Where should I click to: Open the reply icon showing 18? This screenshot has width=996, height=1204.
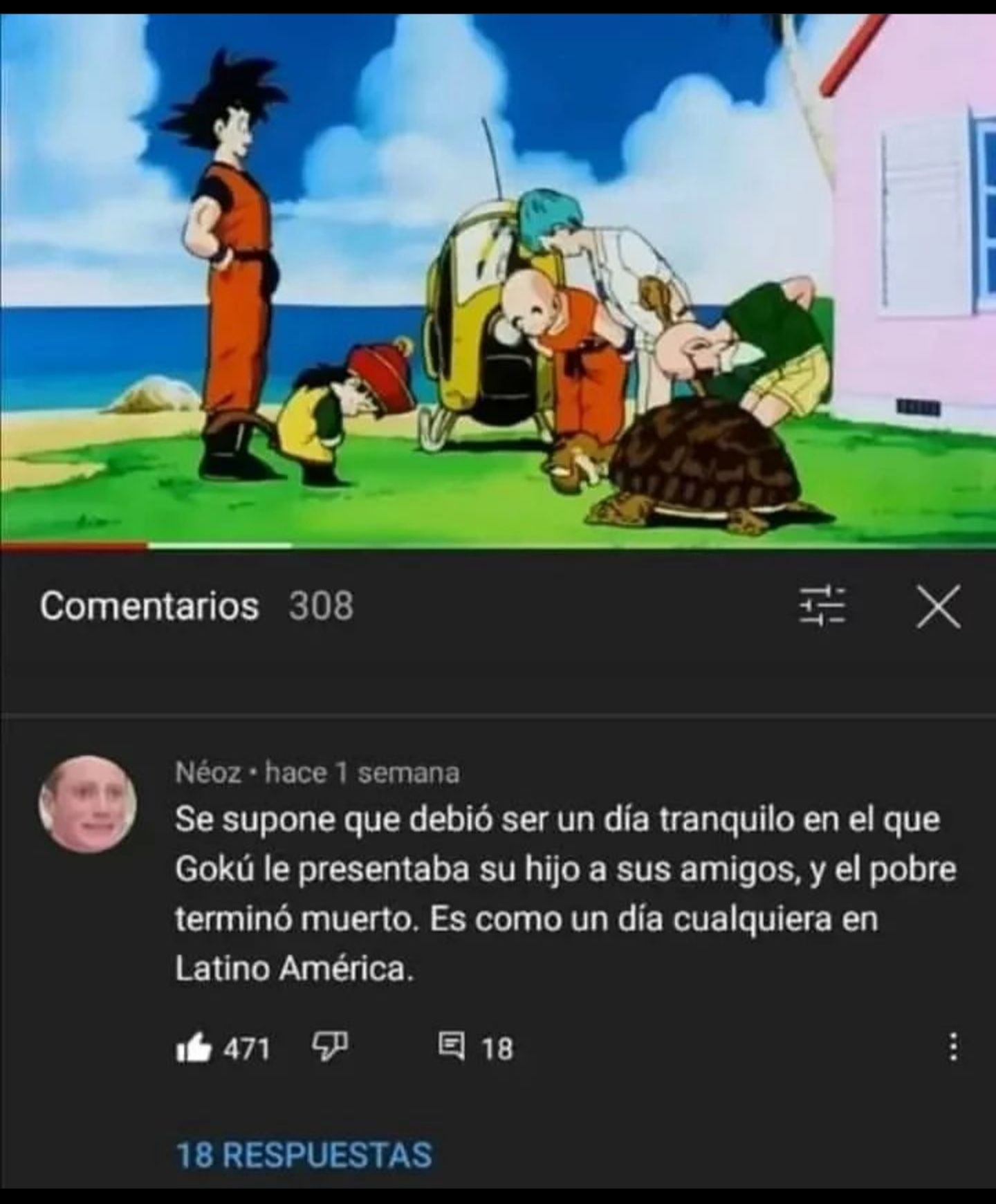453,1046
